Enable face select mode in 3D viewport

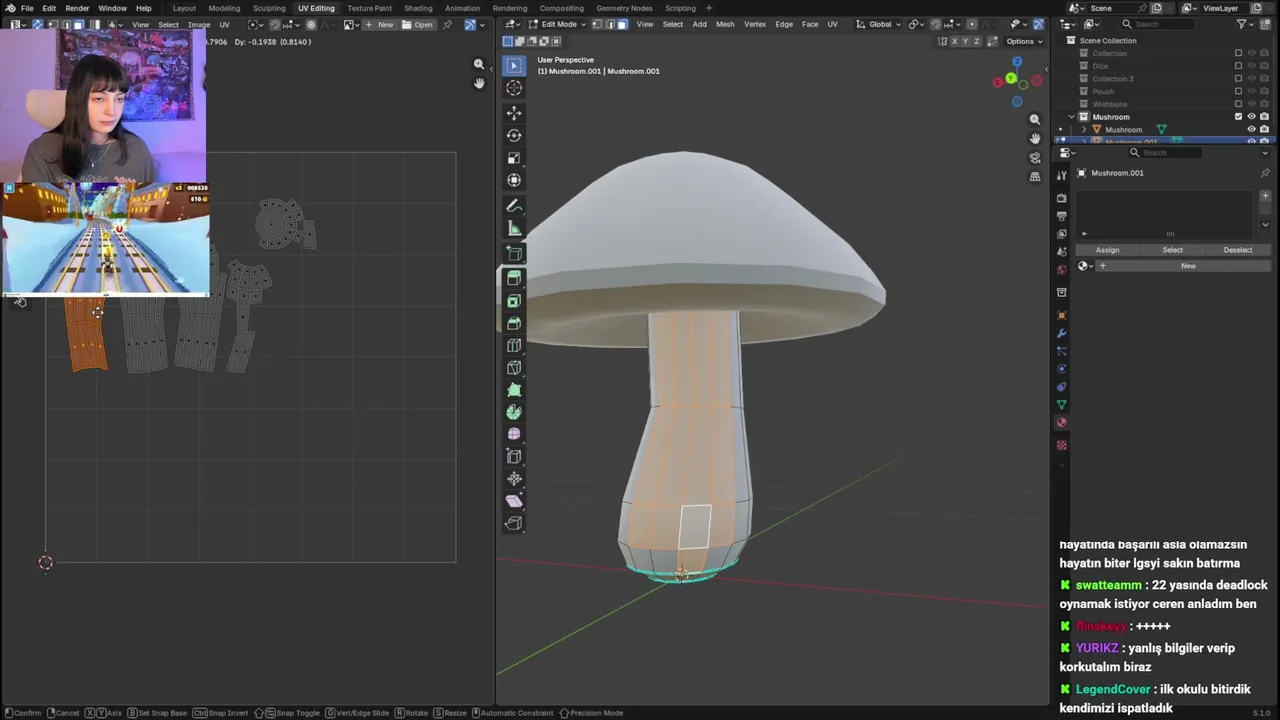[x=622, y=24]
